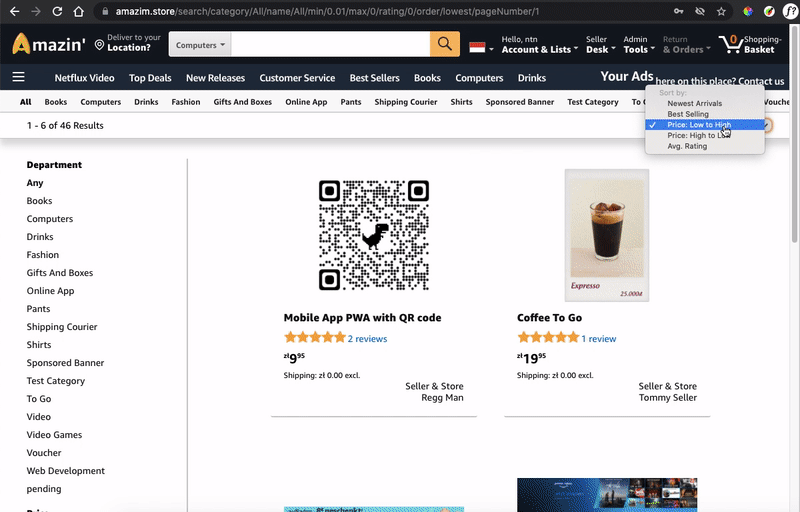Select Books in Department sidebar
Viewport: 800px width, 512px height.
tap(39, 200)
